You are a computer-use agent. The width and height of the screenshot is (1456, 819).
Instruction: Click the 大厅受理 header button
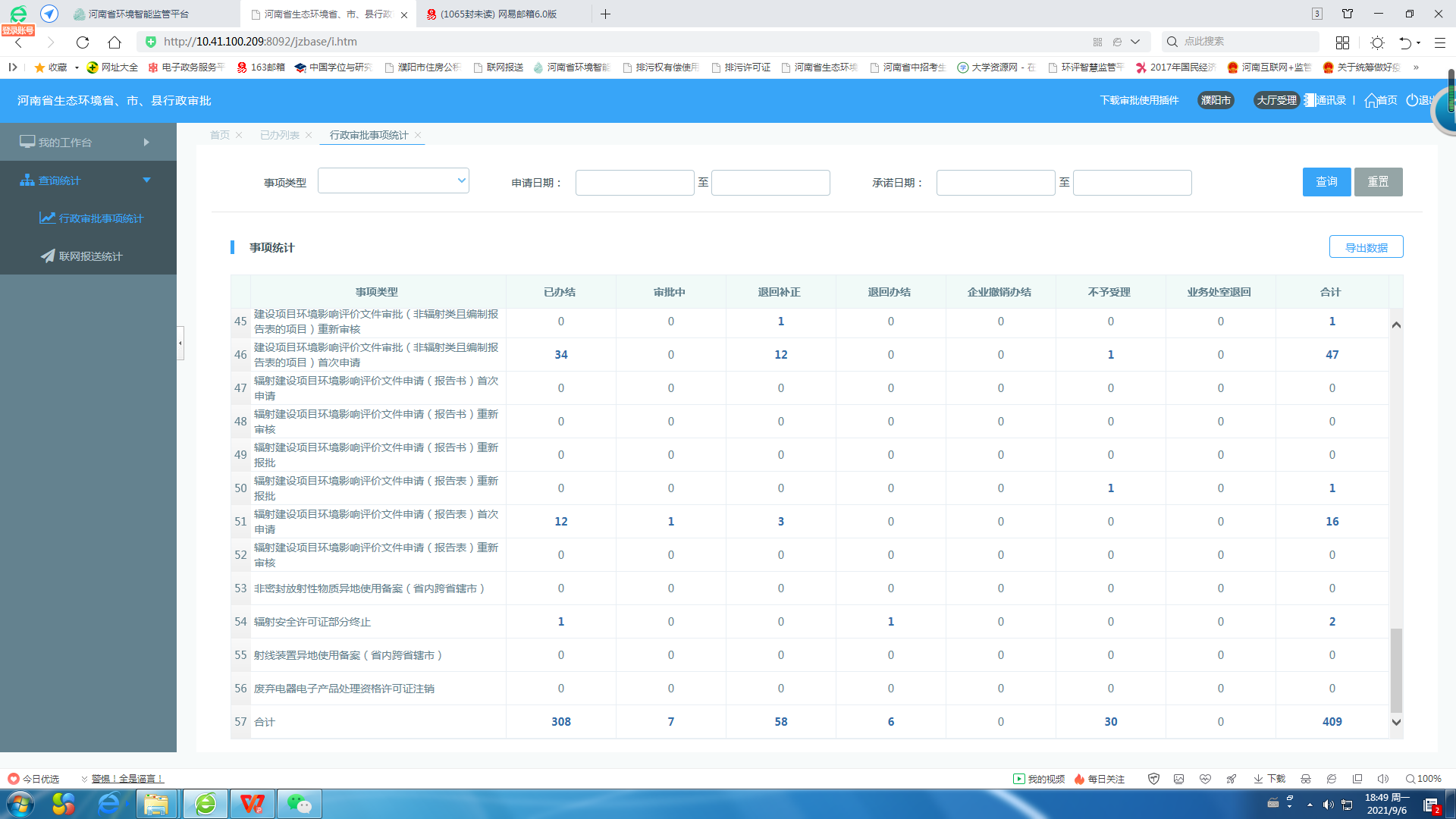pos(1276,100)
